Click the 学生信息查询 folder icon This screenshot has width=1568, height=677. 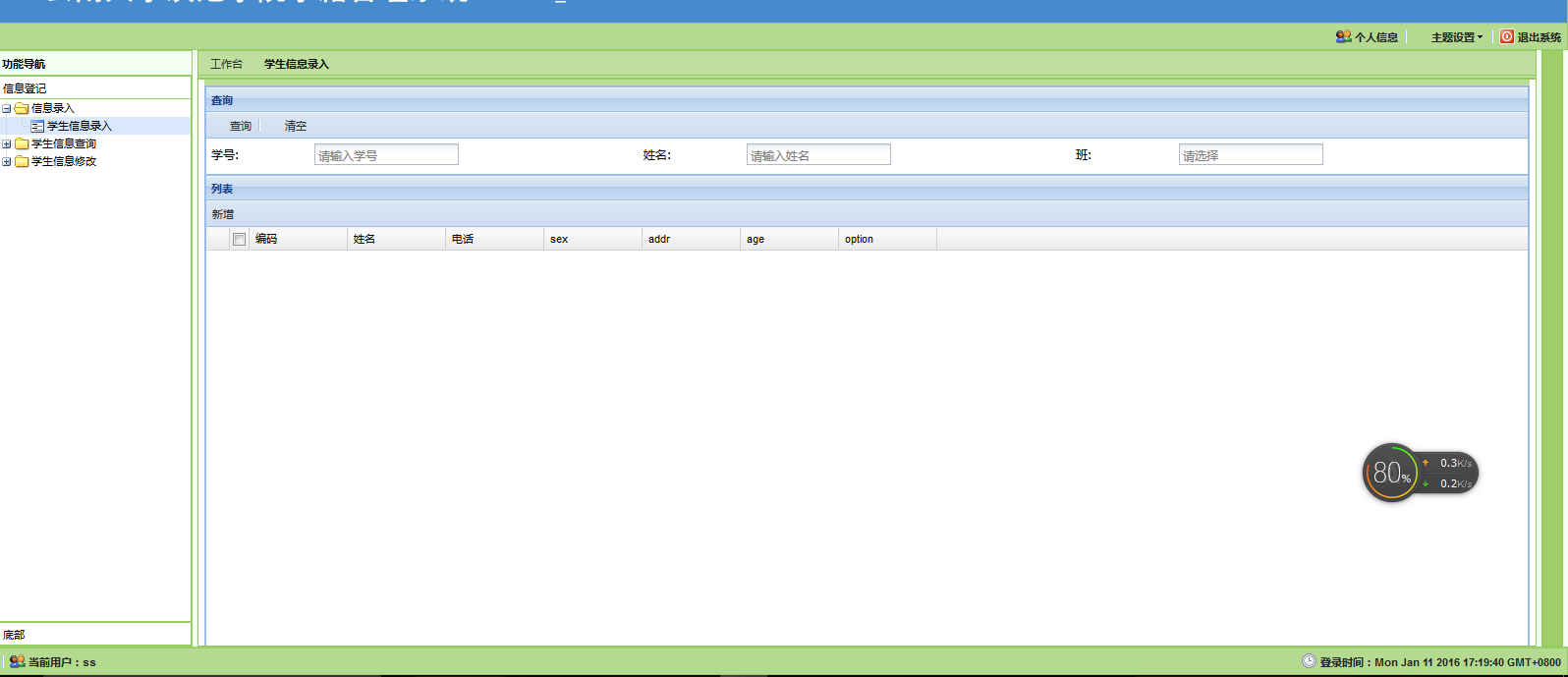point(22,143)
